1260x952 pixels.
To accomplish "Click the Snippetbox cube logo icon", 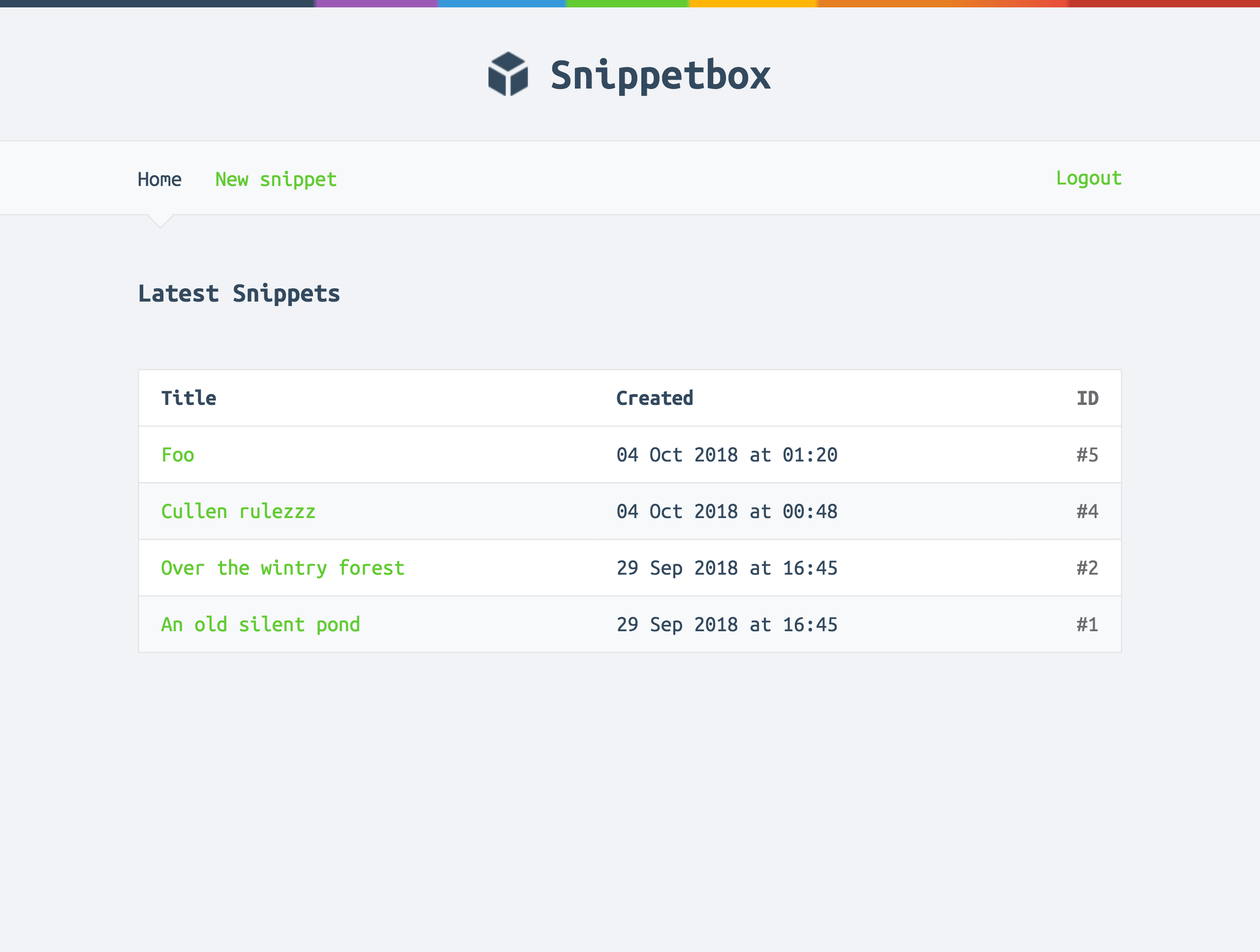I will [x=507, y=74].
